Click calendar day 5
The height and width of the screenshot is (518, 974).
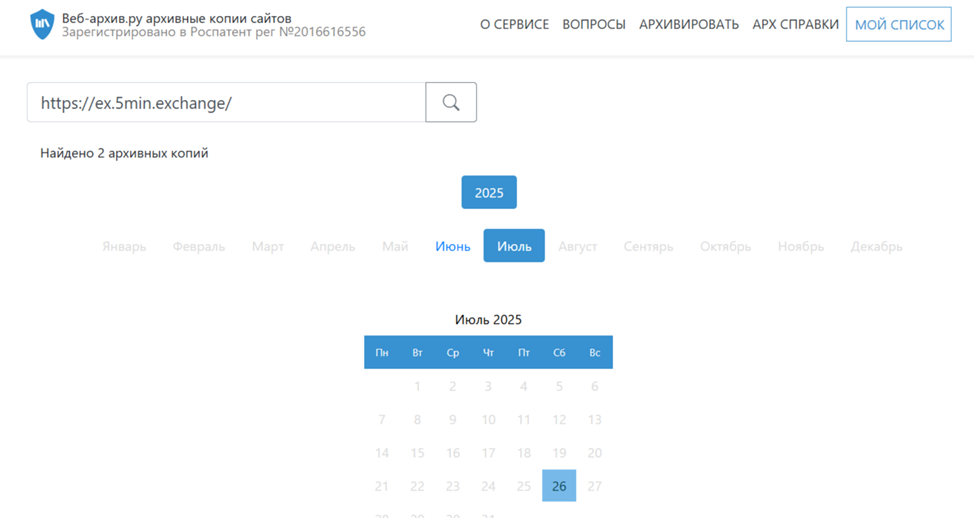point(559,386)
